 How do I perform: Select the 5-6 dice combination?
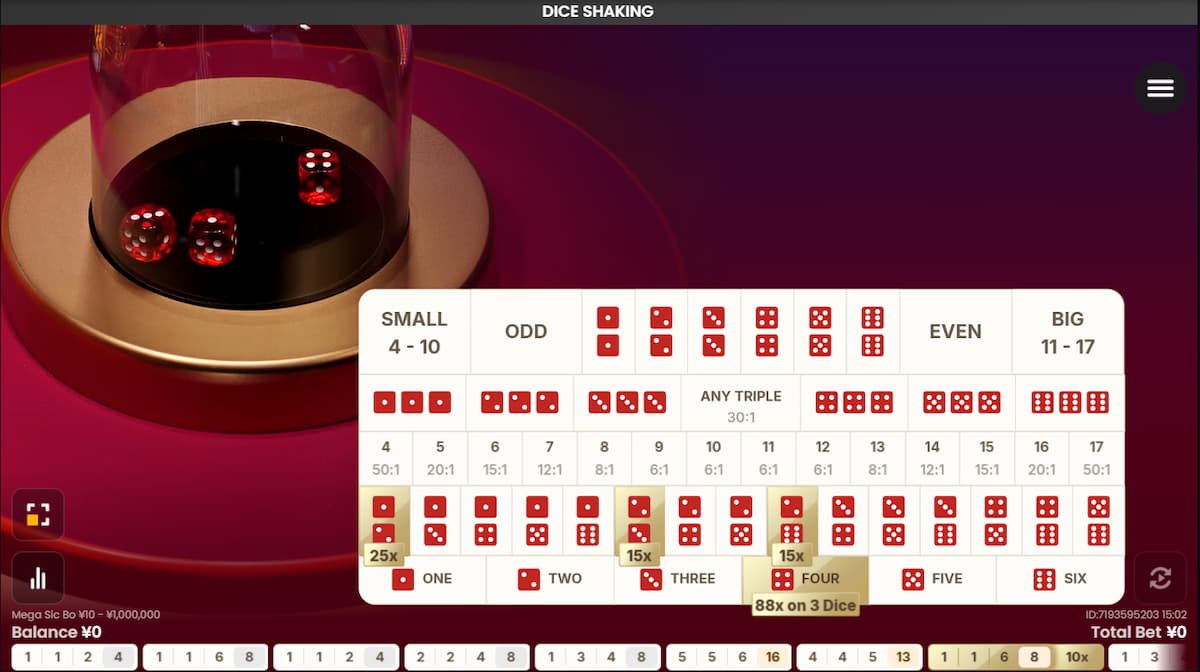(x=1098, y=520)
